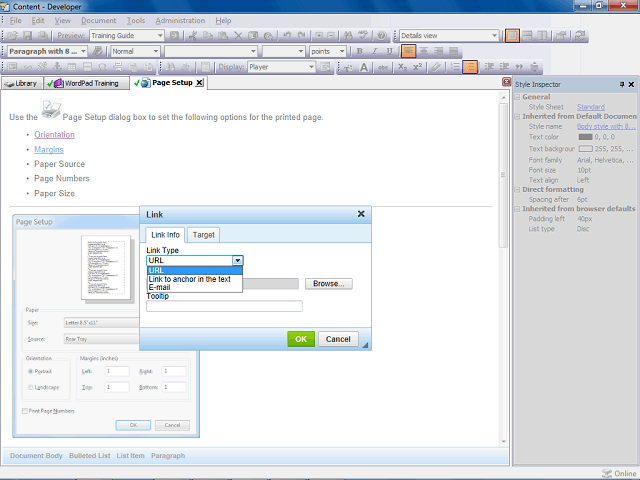640x480 pixels.
Task: Click the large A font color icon
Action: [364, 67]
